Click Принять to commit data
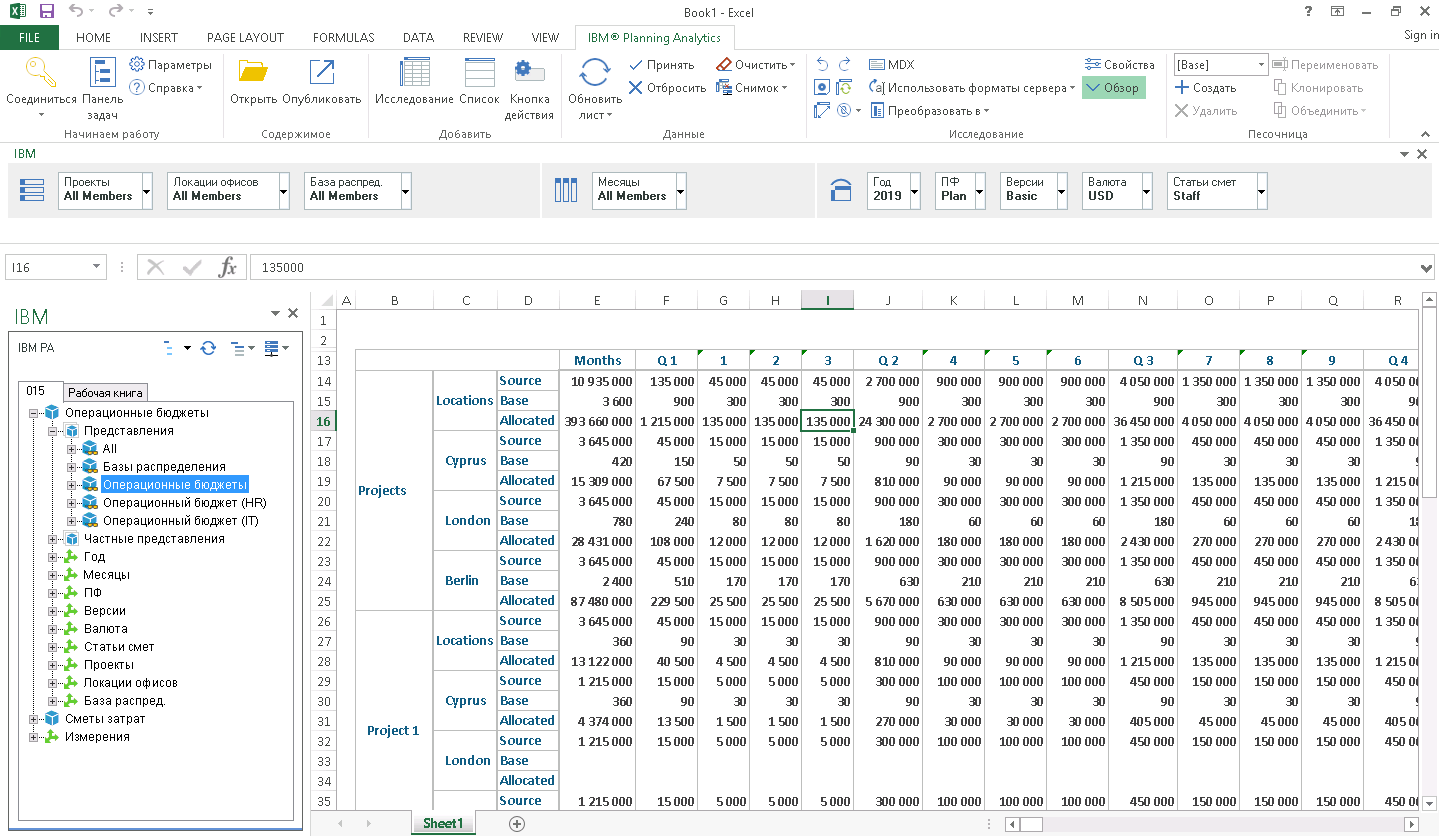The image size is (1439, 836). click(x=661, y=65)
